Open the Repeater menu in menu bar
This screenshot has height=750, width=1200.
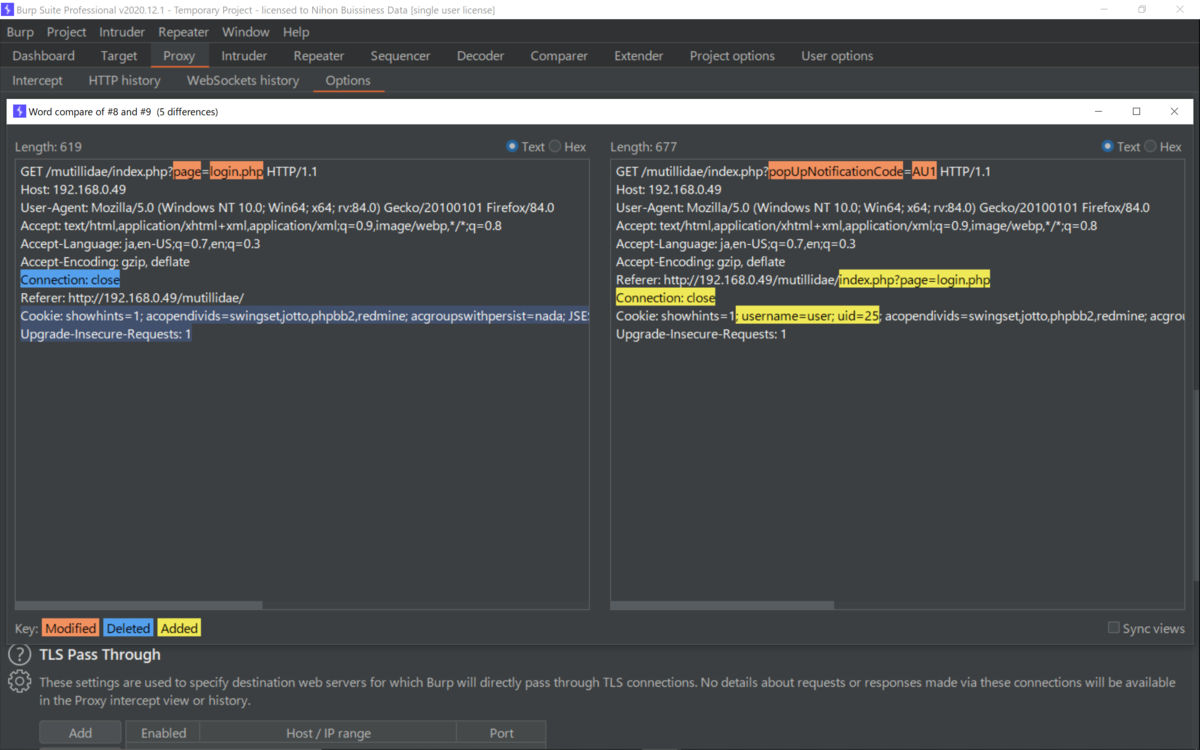(183, 32)
